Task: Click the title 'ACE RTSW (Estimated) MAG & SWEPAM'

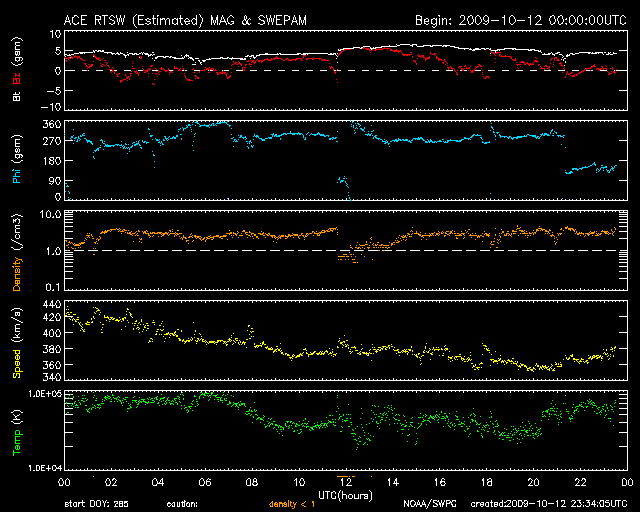Action: 185,21
